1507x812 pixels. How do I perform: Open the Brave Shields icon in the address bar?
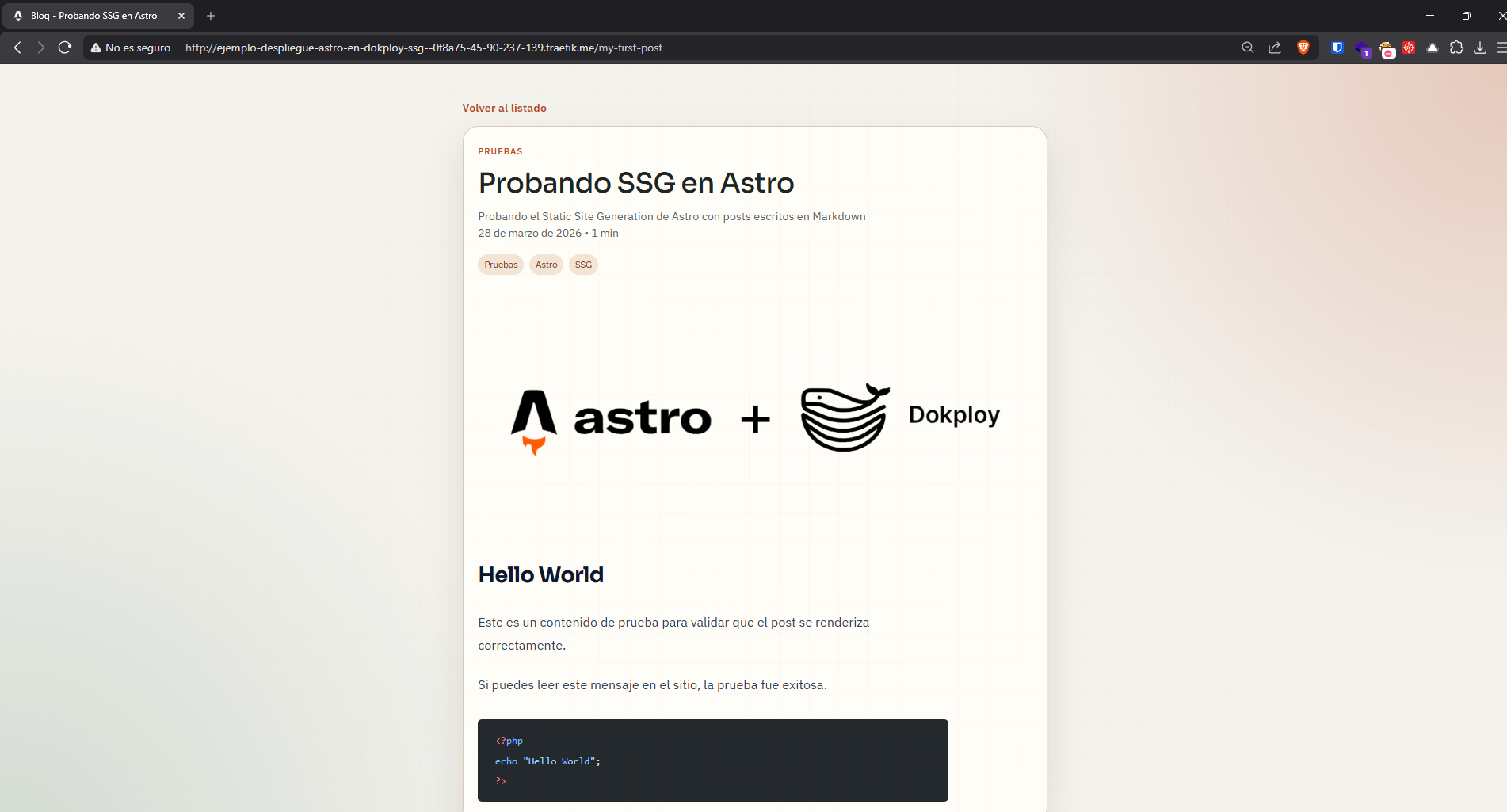coord(1303,48)
